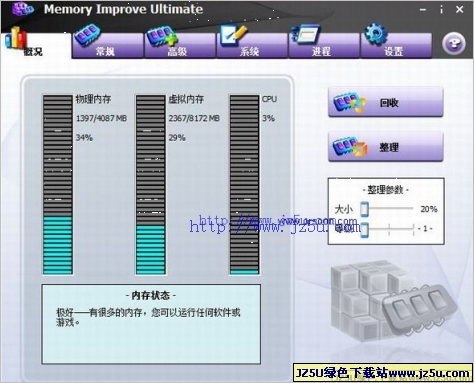Screen dimensions: 474x383
Task: Adjust the 大小 size slider handle
Action: tap(364, 209)
